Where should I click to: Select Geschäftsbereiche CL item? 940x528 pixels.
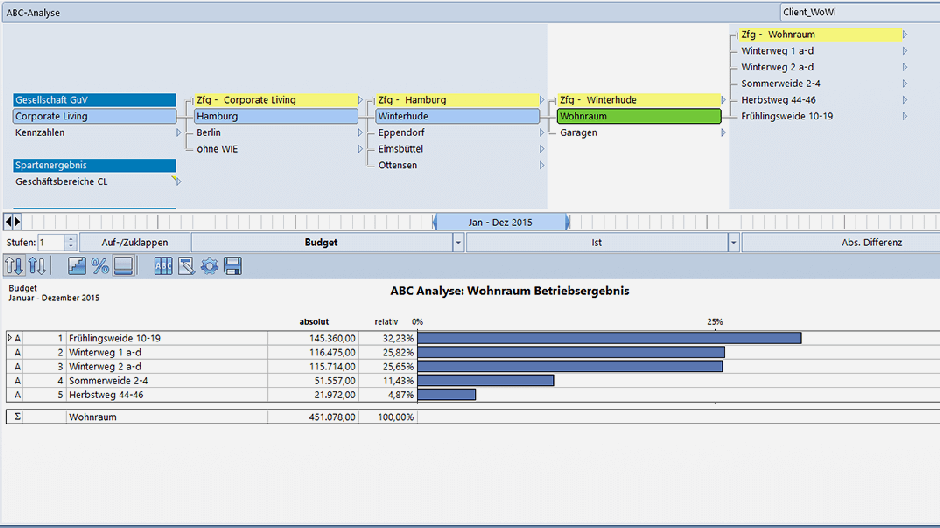61,182
